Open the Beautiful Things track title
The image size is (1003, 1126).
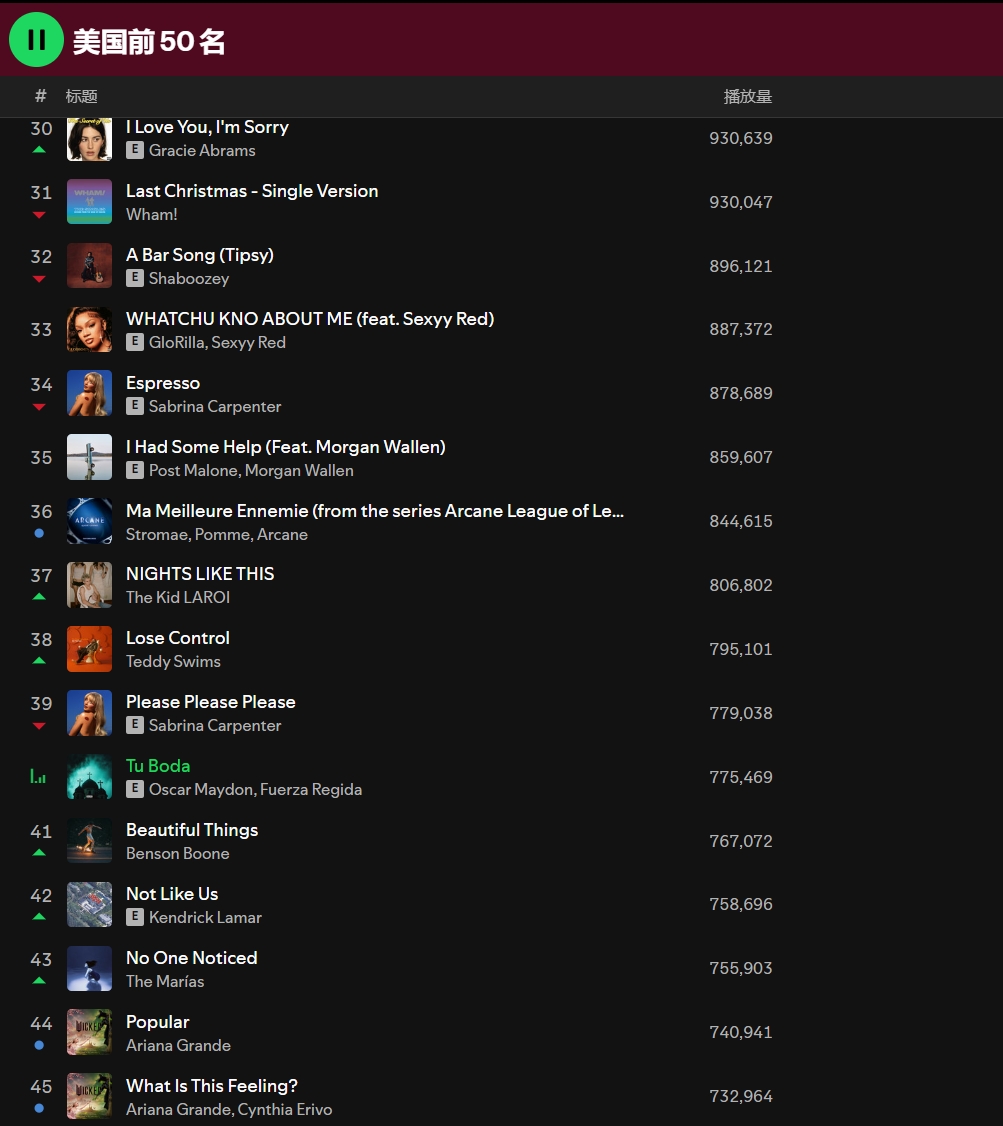pyautogui.click(x=192, y=829)
